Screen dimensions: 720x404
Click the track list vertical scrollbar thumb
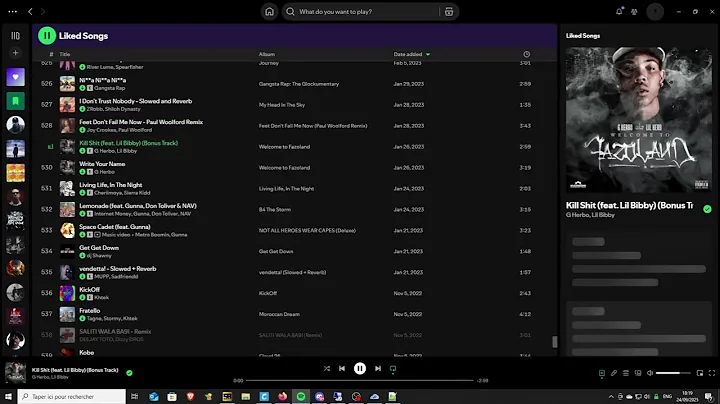[555, 342]
